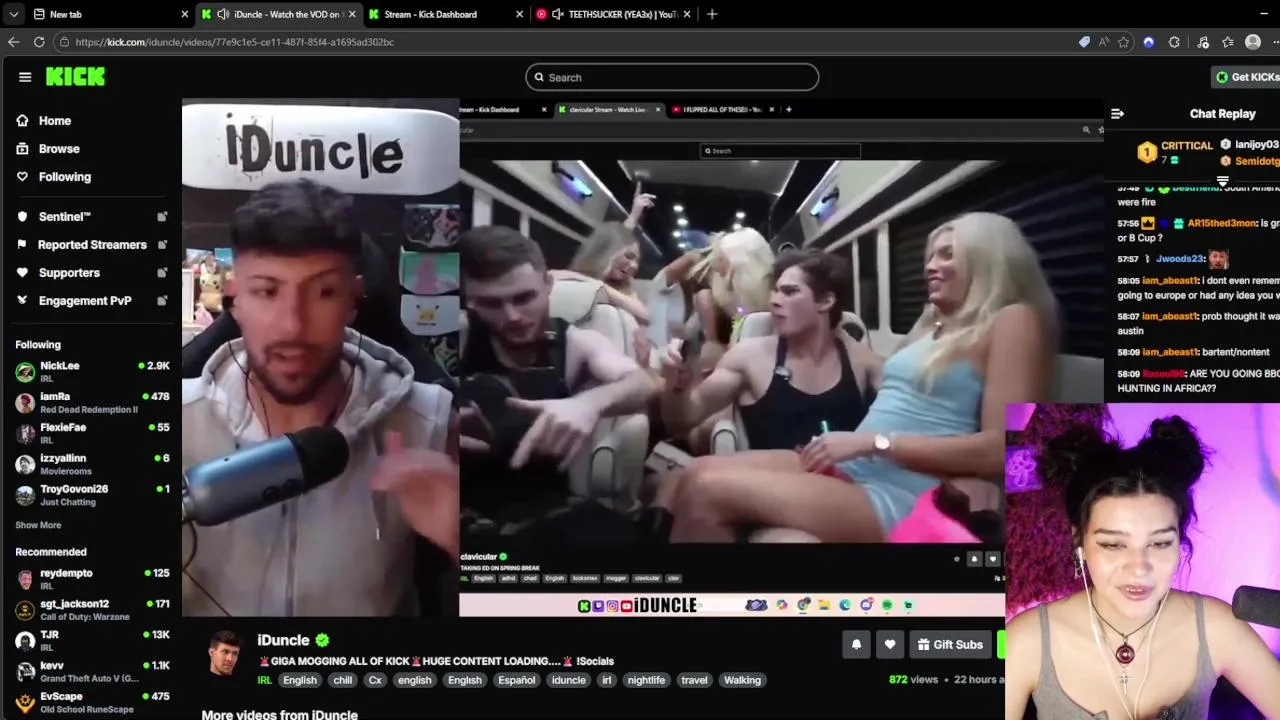
Task: Expand Following list with Show More
Action: tap(38, 525)
